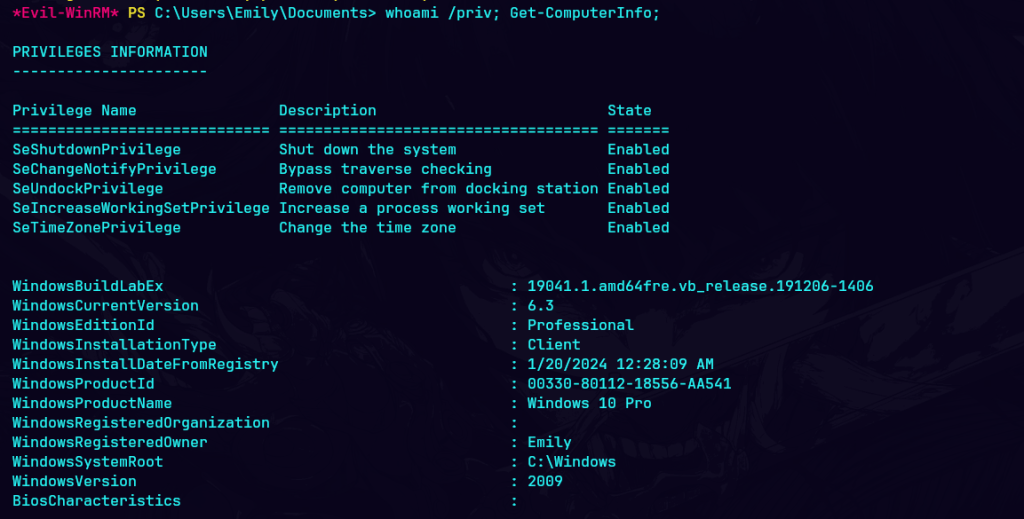This screenshot has width=1024, height=519.
Task: Click the 'C:\Windows' system root value
Action: coord(571,462)
